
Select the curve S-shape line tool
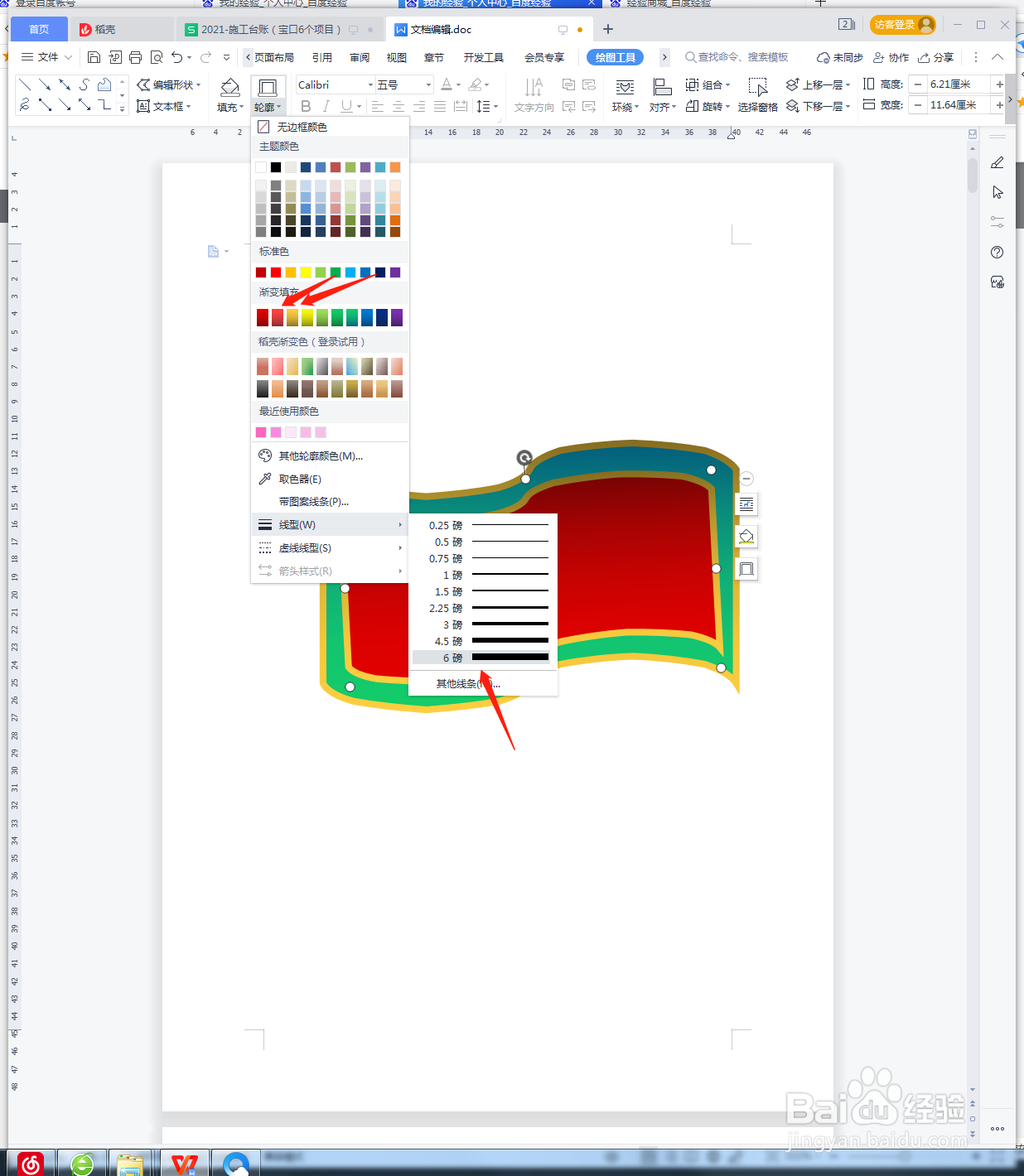coord(85,84)
